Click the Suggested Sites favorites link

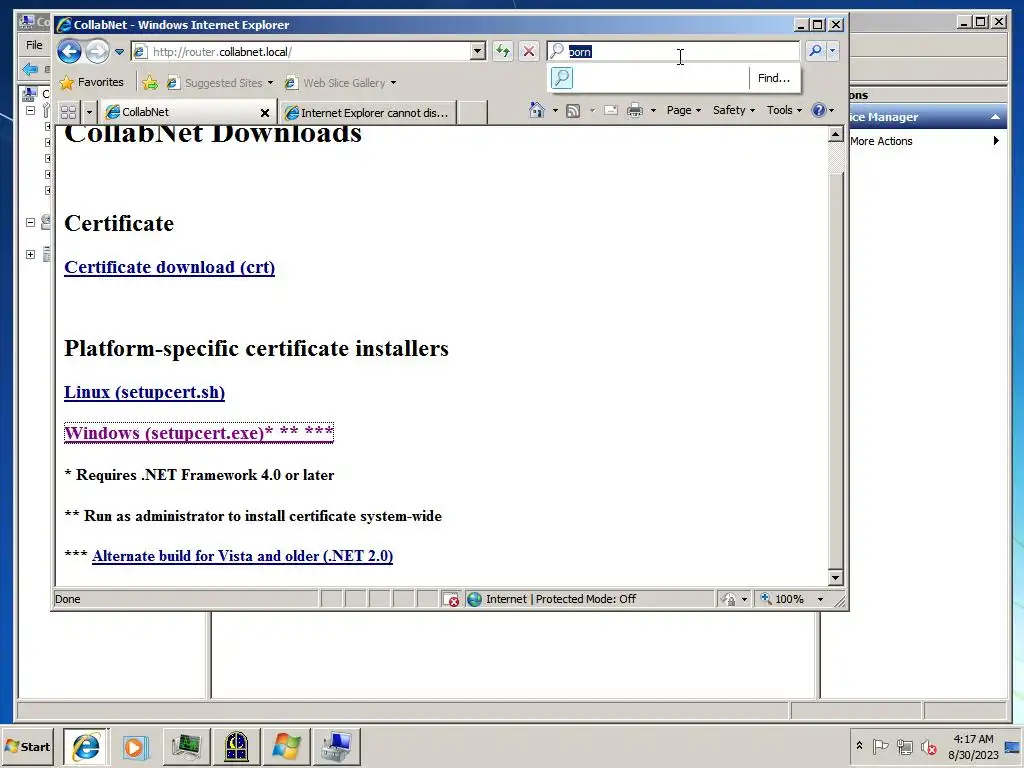219,83
